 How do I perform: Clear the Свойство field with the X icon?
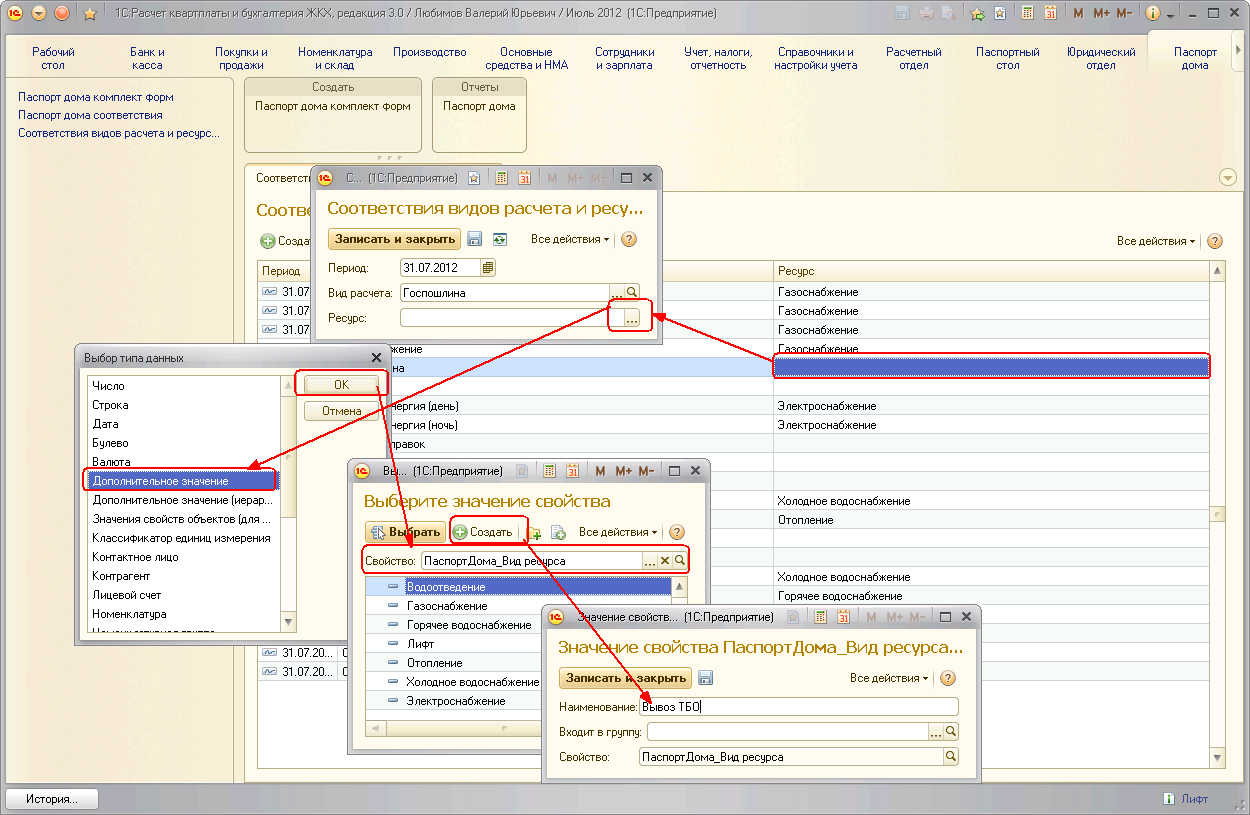tap(664, 561)
